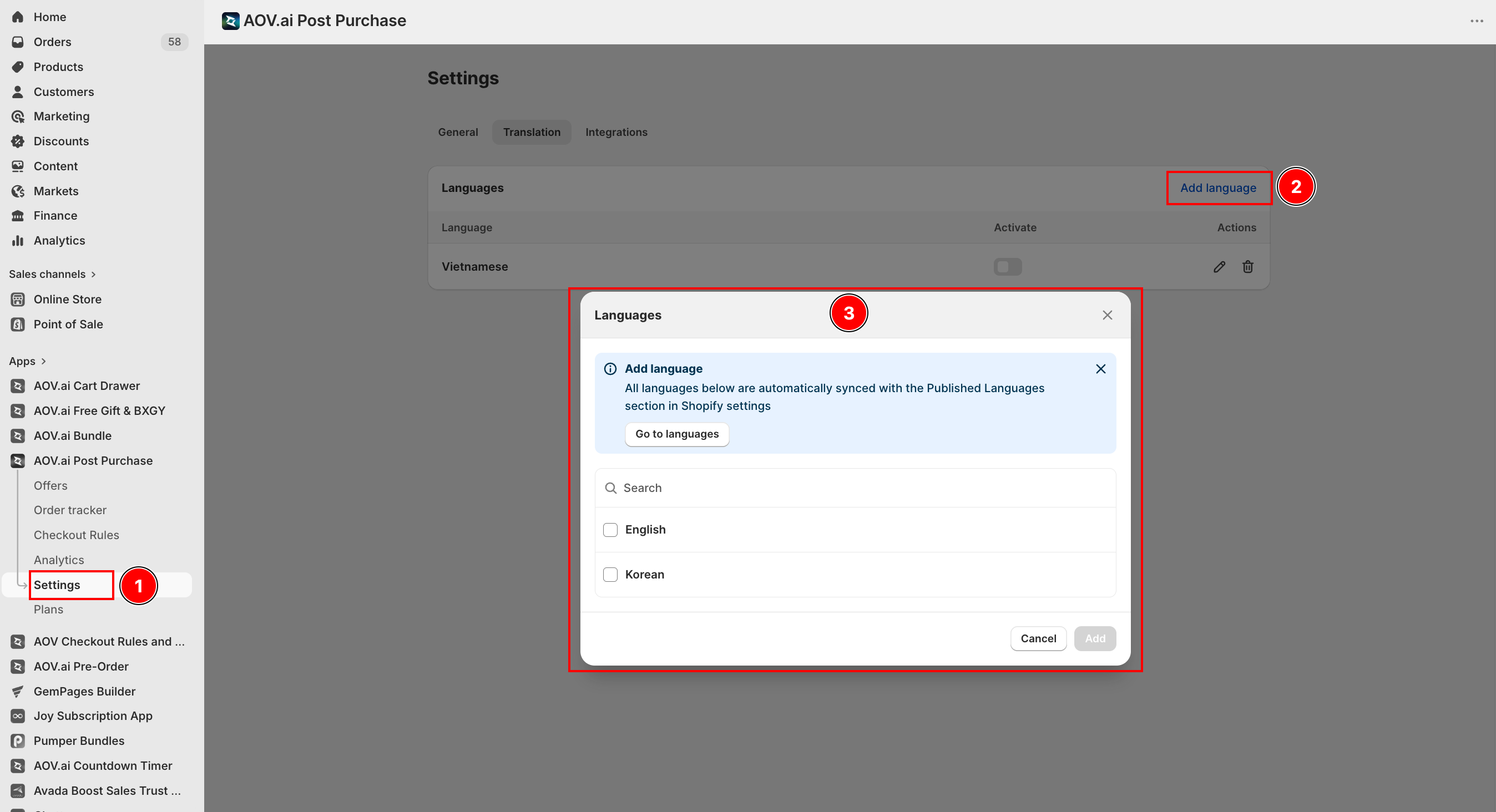Click the AOV.ai Post Purchase header logo
Viewport: 1496px width, 812px height.
[230, 21]
